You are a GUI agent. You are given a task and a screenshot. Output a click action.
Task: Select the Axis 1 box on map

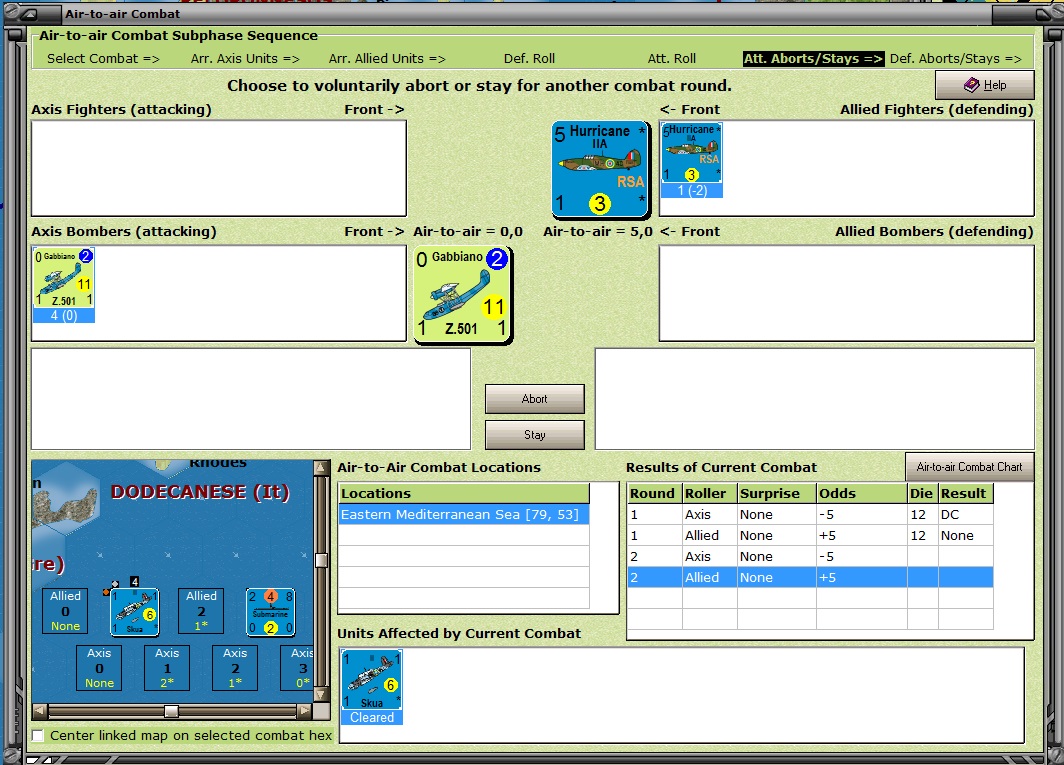click(167, 668)
